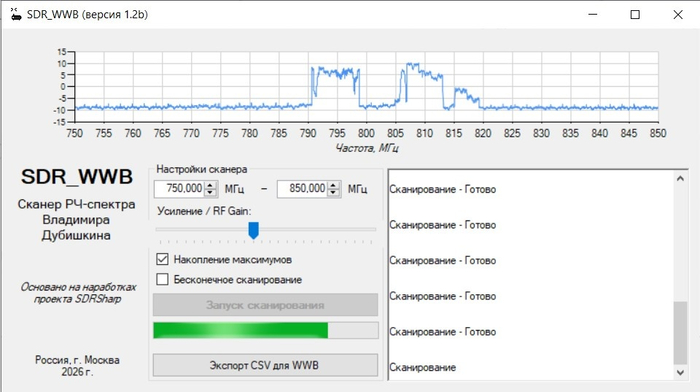
Task: Click the "Россия, г. Москва 2026 г." text
Action: (77, 366)
